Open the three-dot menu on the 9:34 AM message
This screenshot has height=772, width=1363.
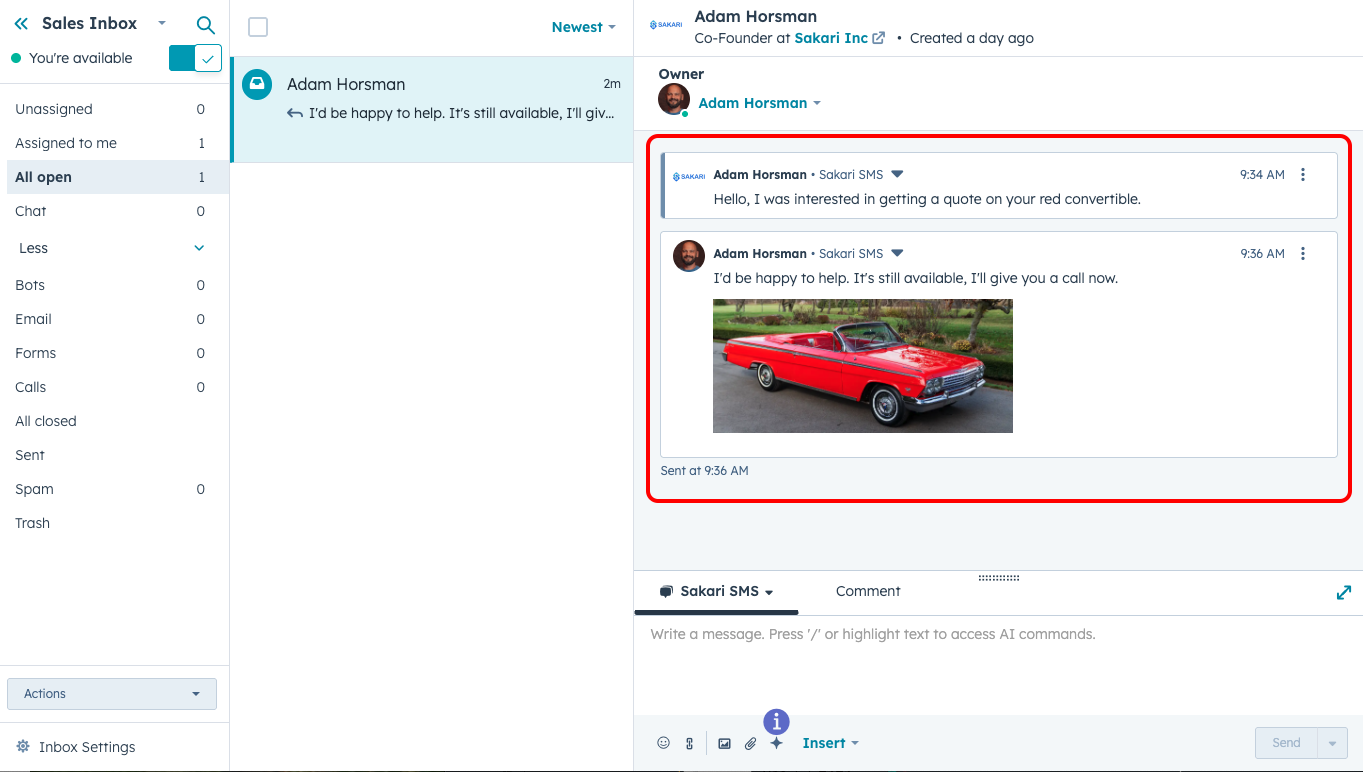[x=1302, y=174]
